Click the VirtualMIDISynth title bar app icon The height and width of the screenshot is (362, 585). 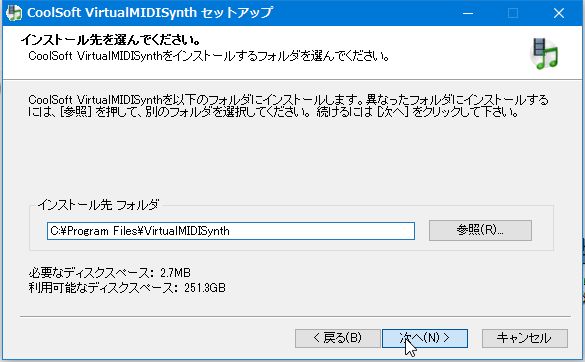pyautogui.click(x=13, y=13)
